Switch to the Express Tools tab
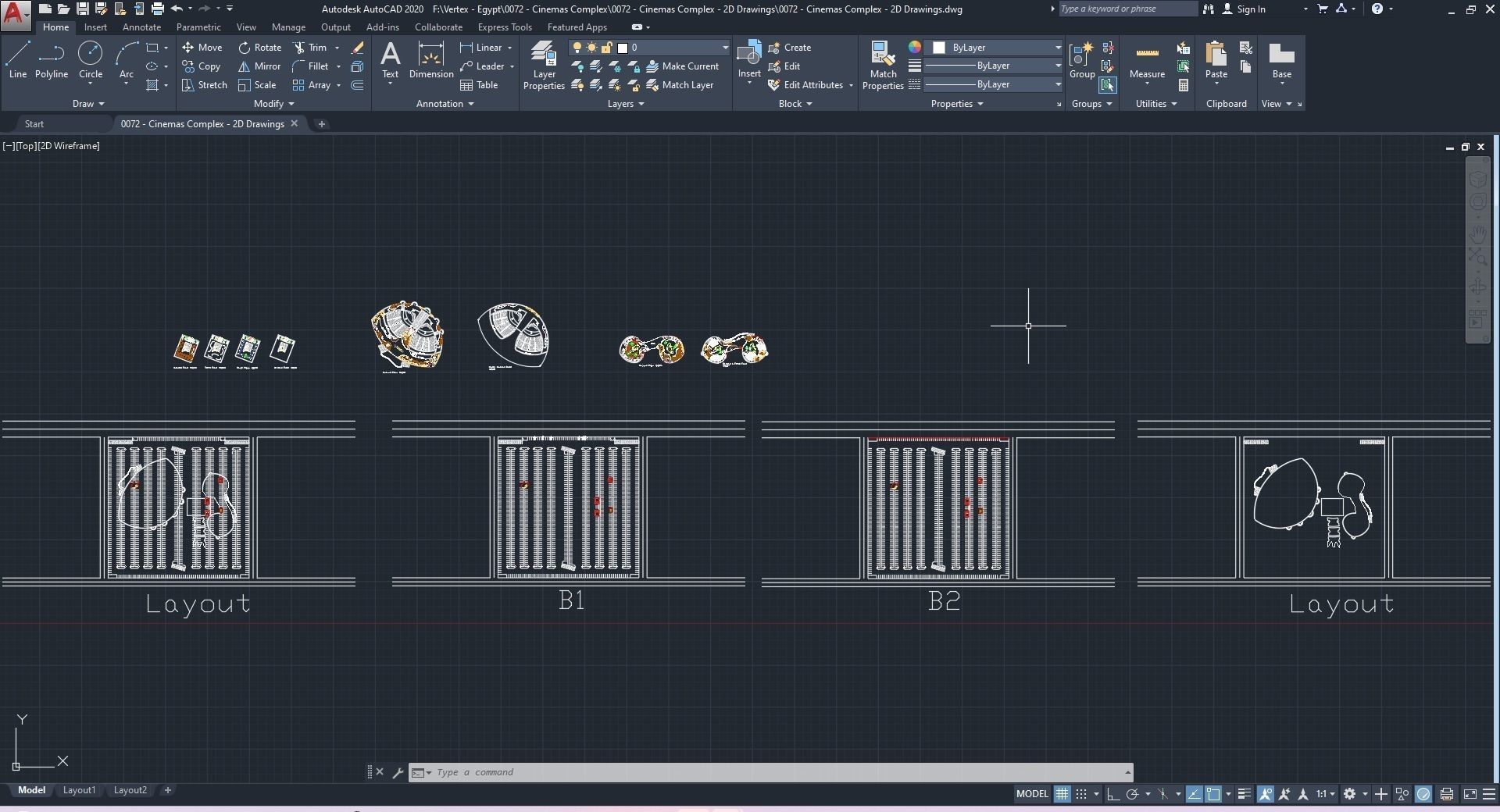This screenshot has width=1500, height=812. click(x=505, y=27)
